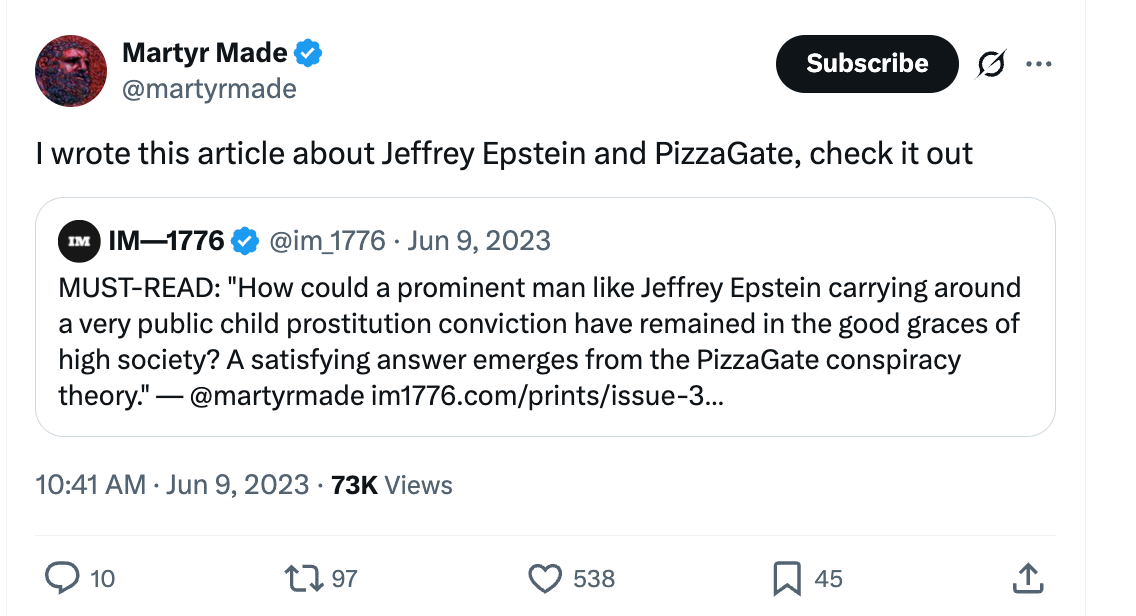1136x616 pixels.
Task: Open the 10:41 AM · Jun 9, 2023 timestamp
Action: (x=172, y=485)
